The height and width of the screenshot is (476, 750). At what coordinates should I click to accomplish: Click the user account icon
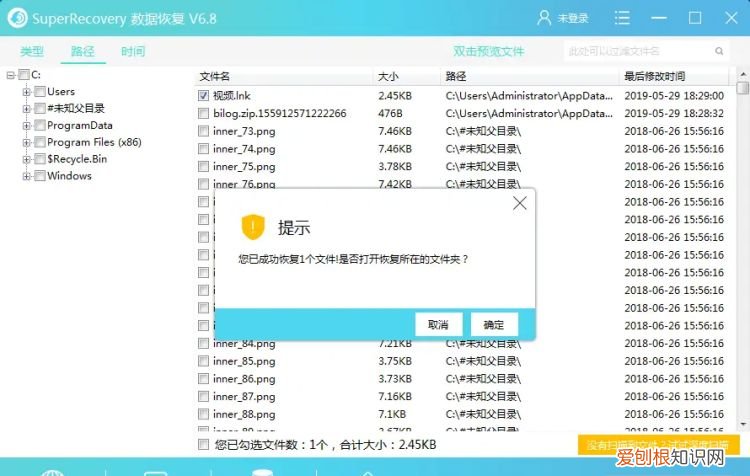(544, 18)
